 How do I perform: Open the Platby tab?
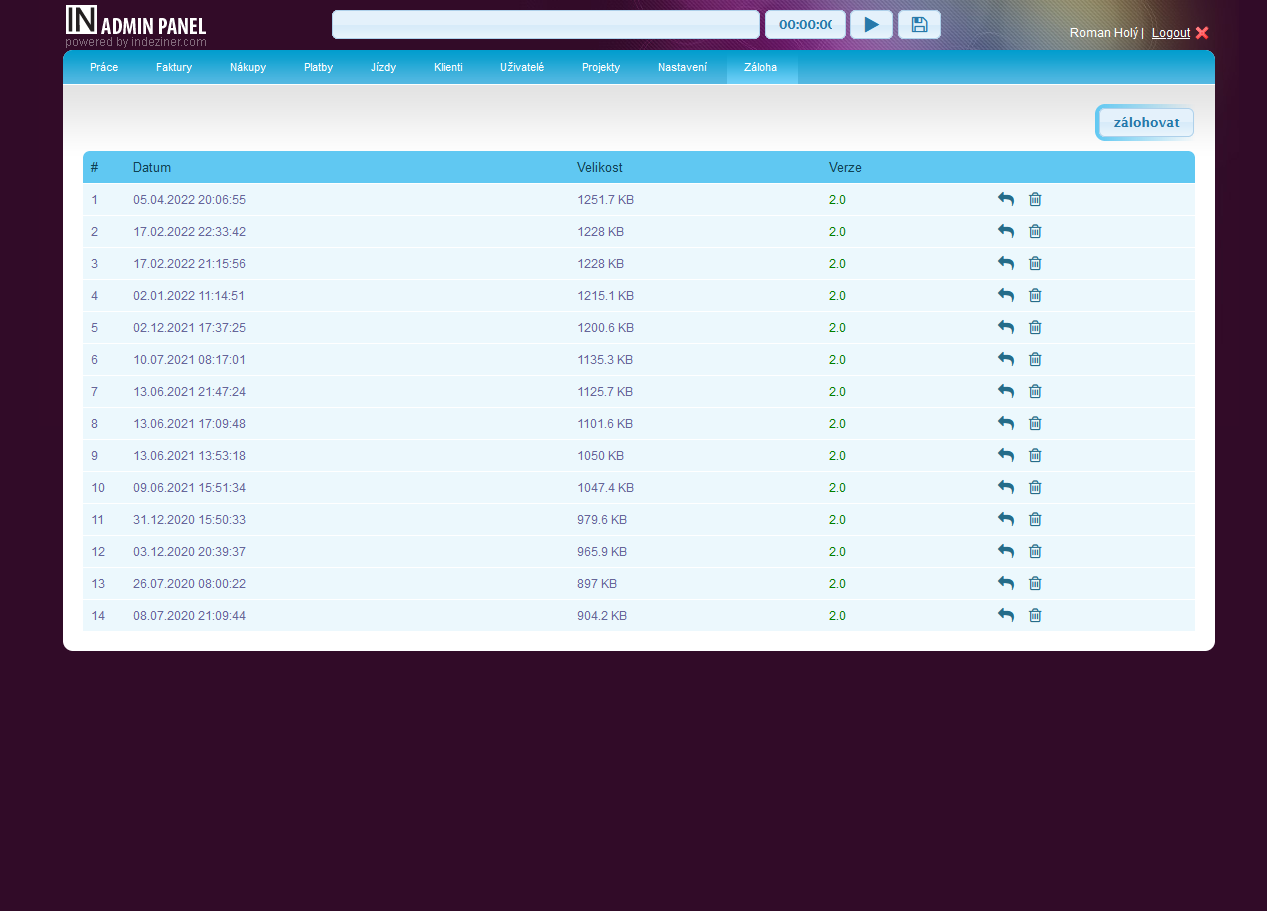318,67
